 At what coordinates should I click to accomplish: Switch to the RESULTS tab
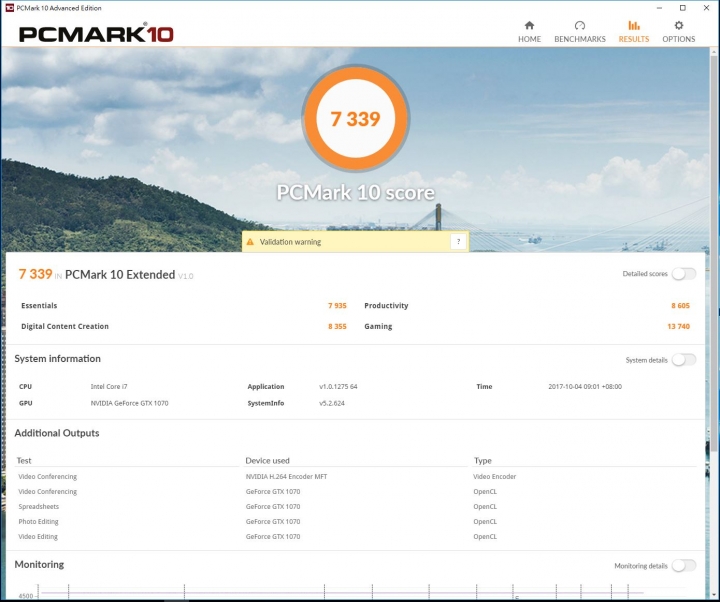[x=634, y=32]
